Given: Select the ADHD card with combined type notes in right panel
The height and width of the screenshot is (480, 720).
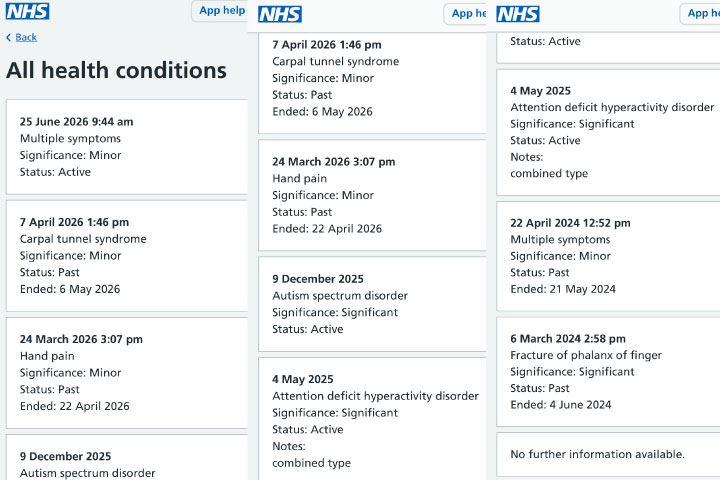Looking at the screenshot, I should (608, 132).
